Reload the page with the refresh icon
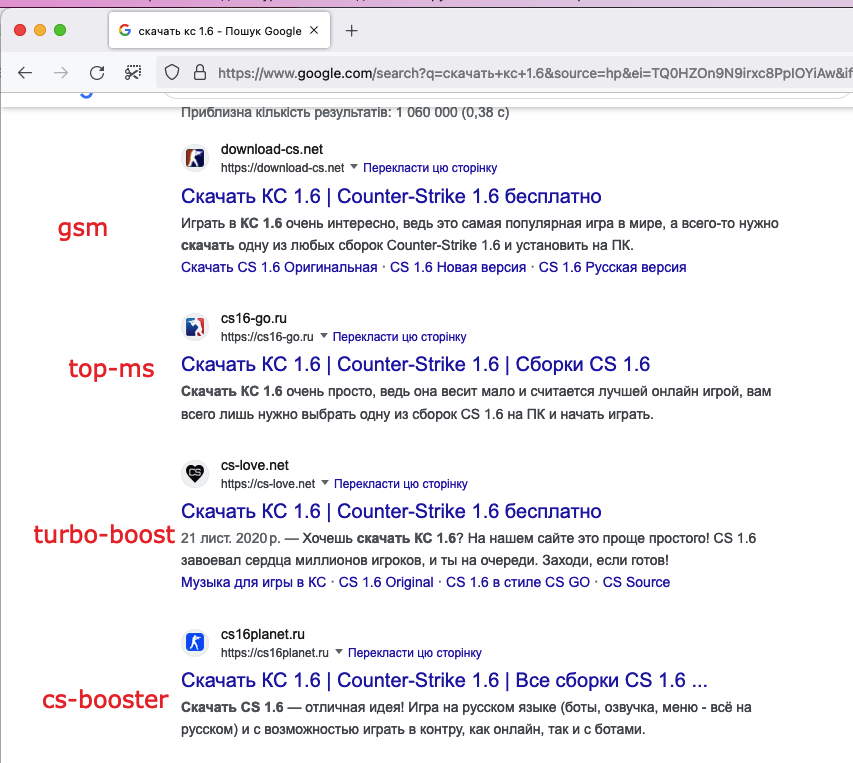The image size is (853, 763). coord(97,72)
